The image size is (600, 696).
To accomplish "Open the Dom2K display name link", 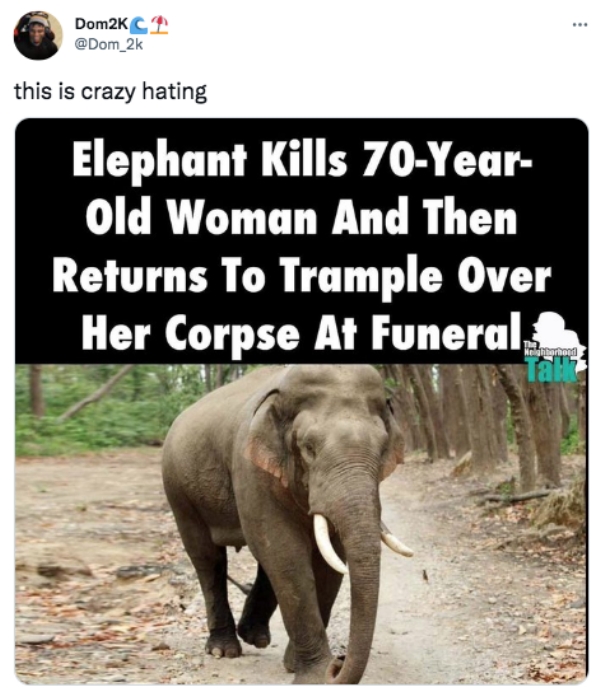I will coord(102,27).
